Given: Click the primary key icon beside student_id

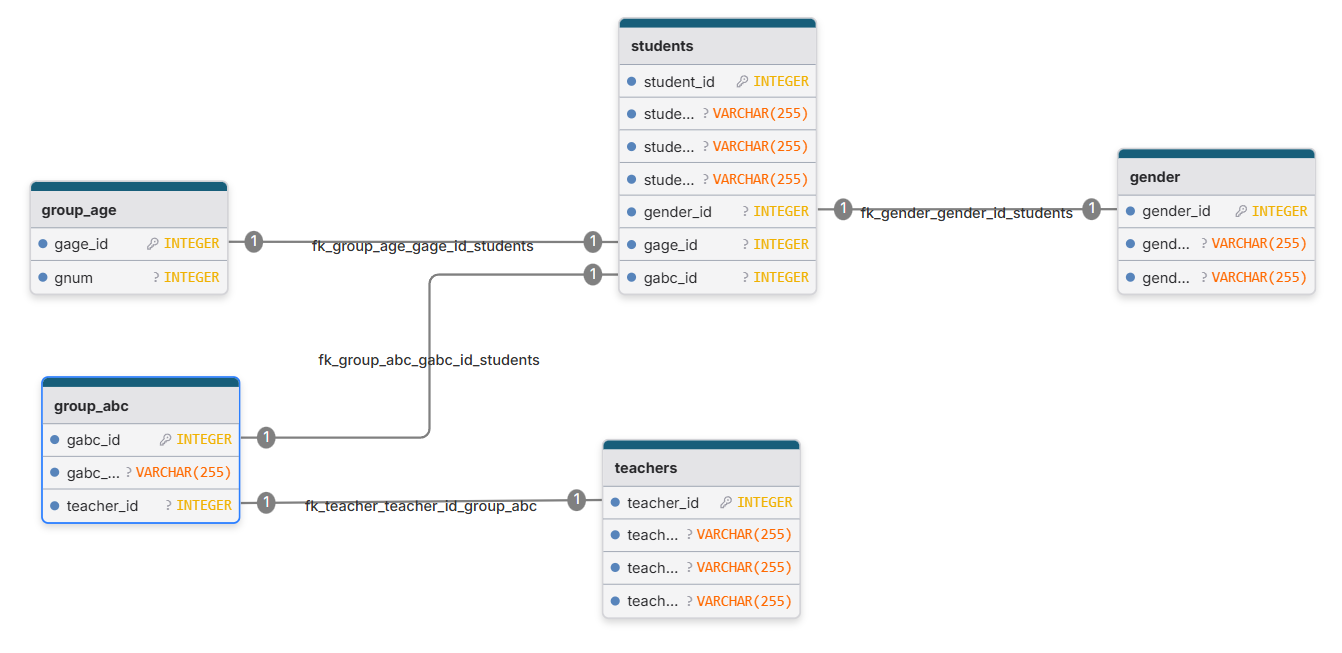Looking at the screenshot, I should click(x=742, y=81).
